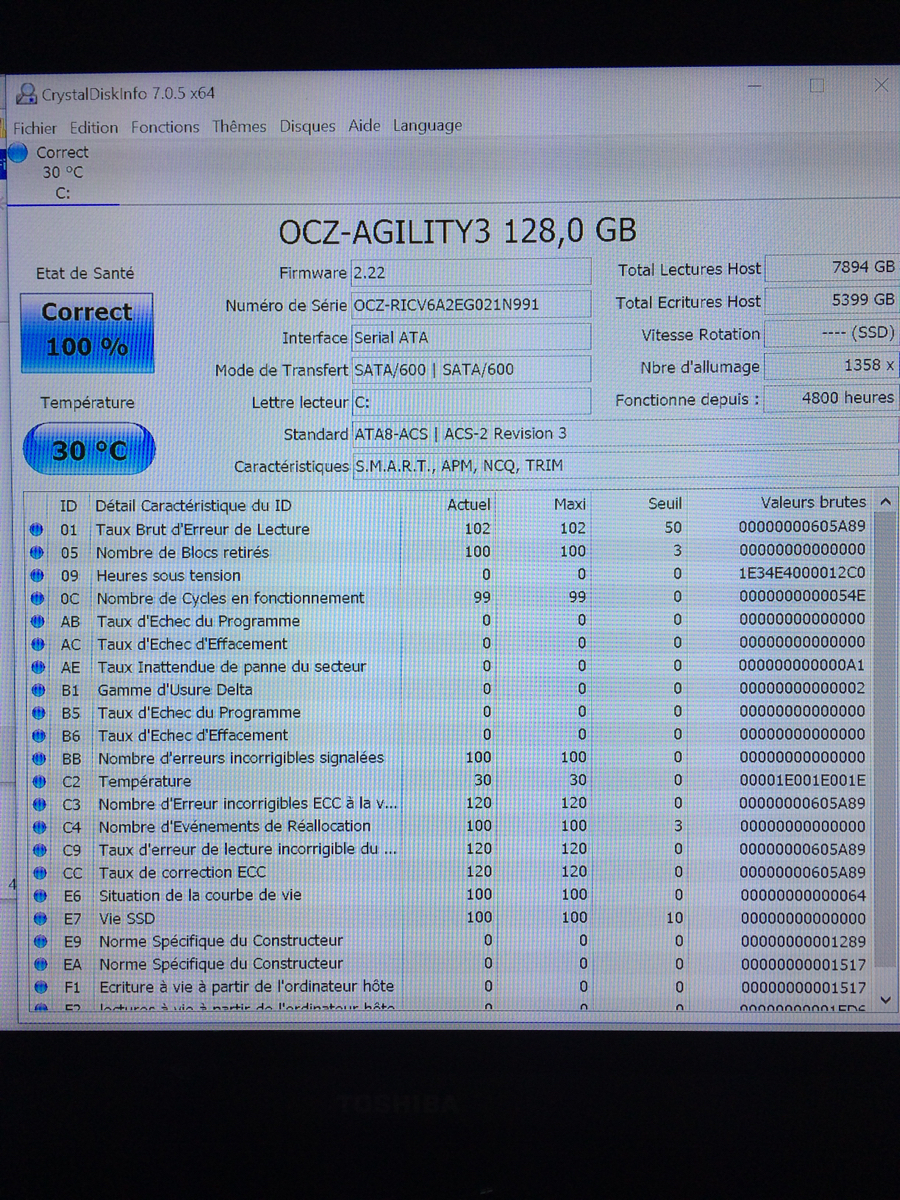The width and height of the screenshot is (900, 1200).
Task: Select 'Situation de la courbe de vie' row
Action: click(x=450, y=895)
